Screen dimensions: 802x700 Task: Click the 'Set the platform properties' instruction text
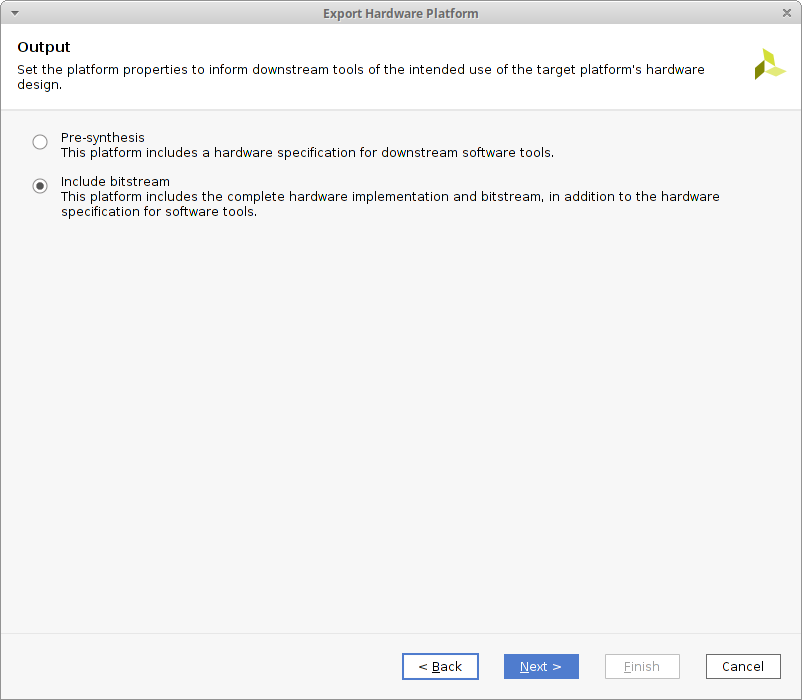coord(360,70)
